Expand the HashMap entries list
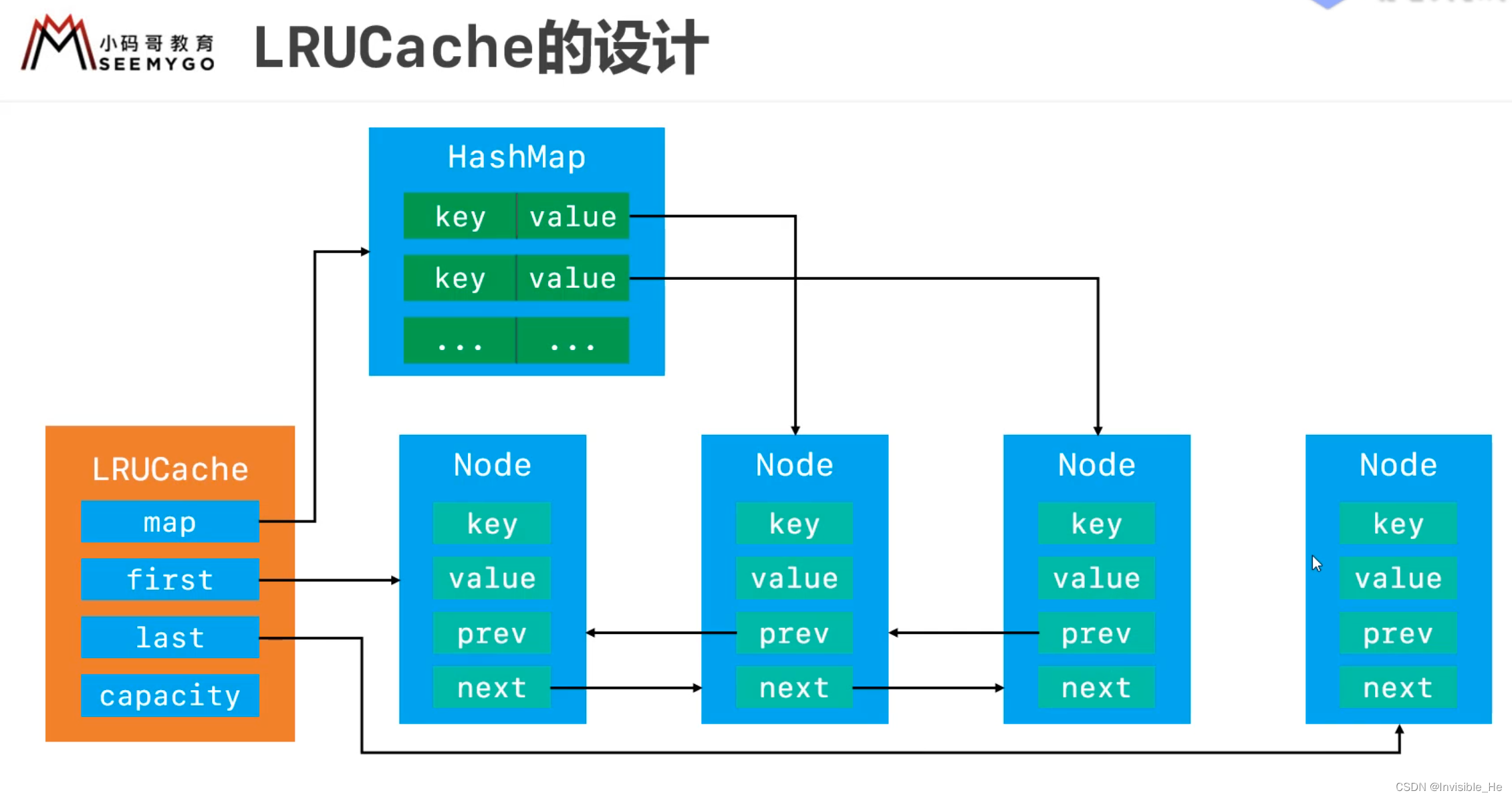 tap(517, 342)
